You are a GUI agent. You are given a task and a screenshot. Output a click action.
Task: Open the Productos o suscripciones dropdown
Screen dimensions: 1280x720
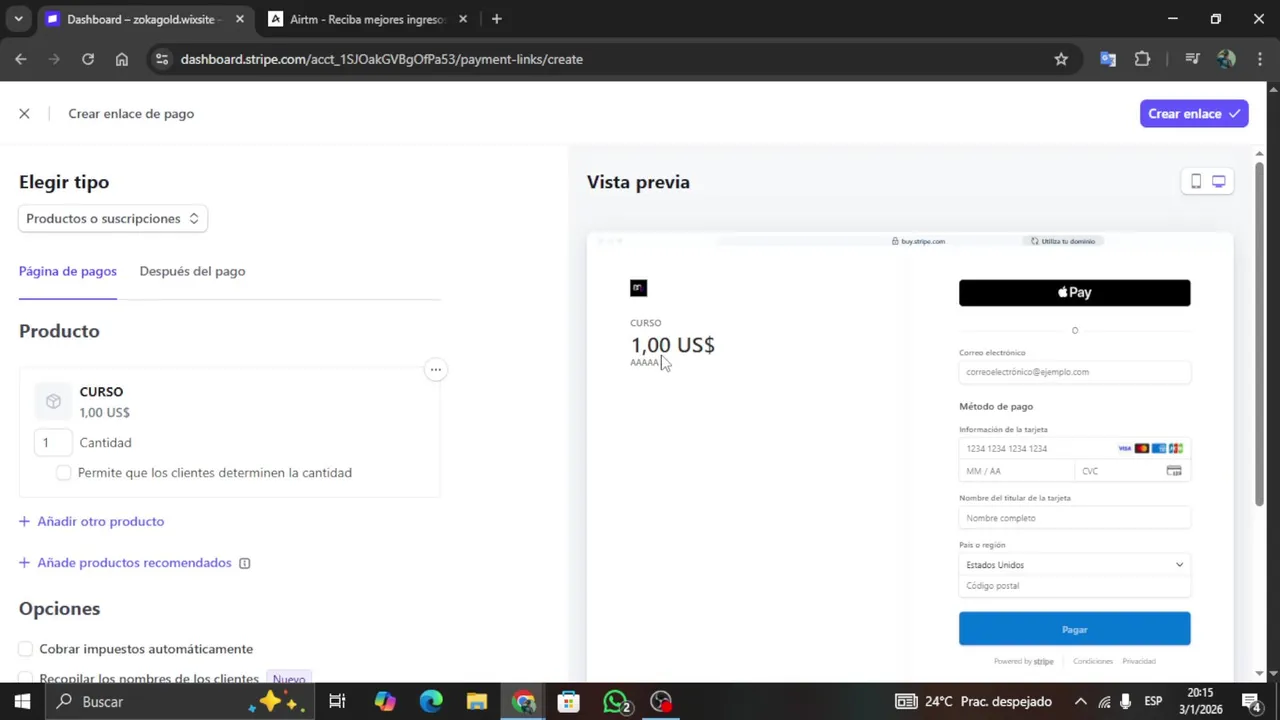pos(113,219)
